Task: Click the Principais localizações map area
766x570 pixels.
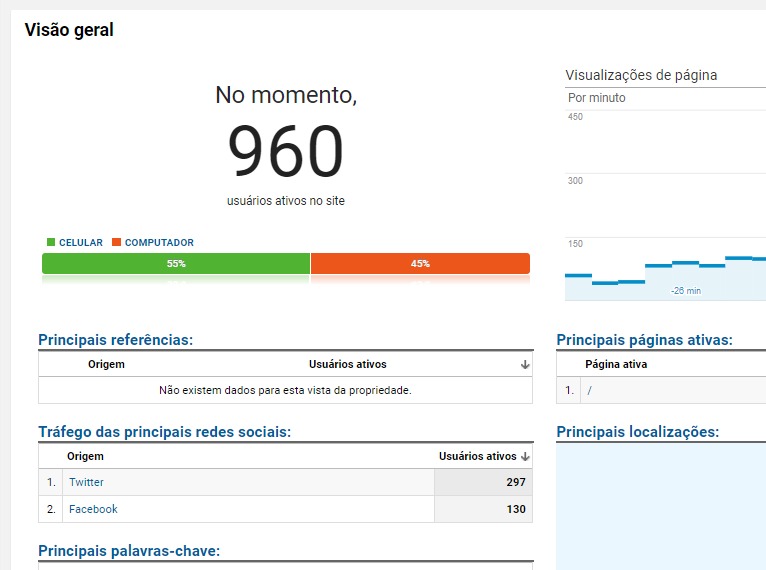Action: (x=661, y=507)
